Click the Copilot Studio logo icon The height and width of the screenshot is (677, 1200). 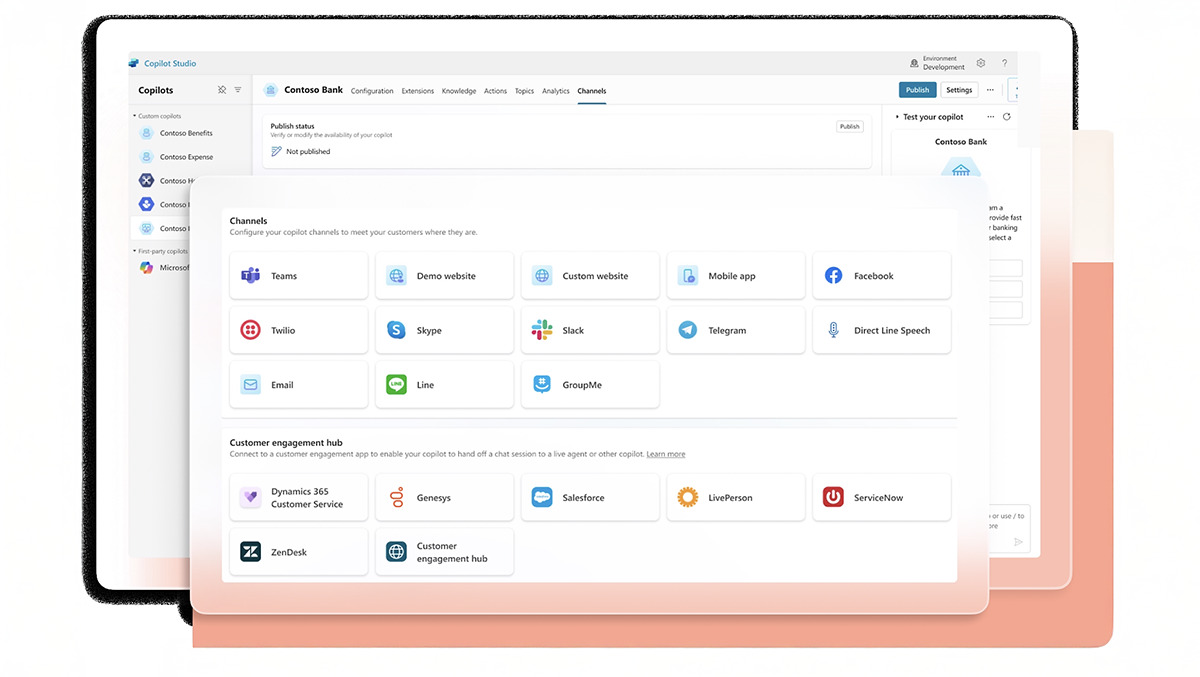(134, 63)
